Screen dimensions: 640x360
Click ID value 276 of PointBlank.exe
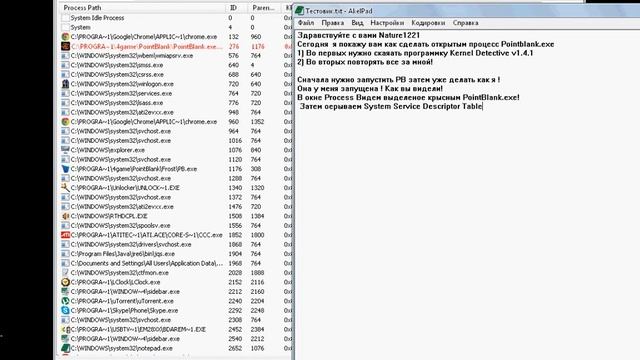point(234,47)
